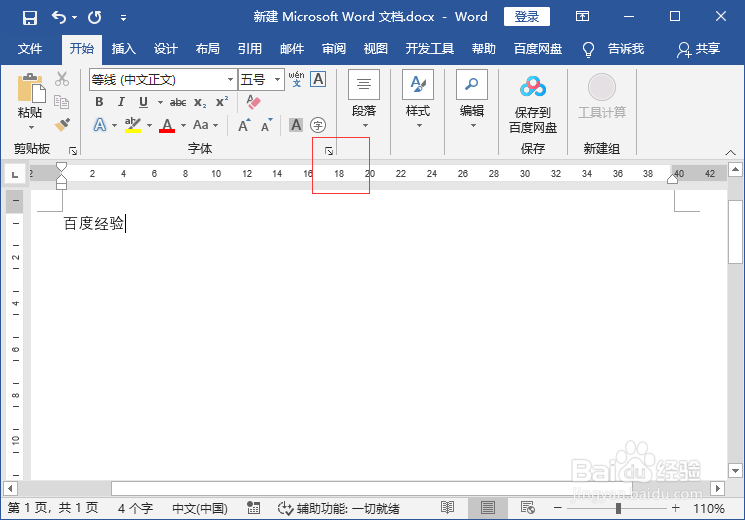Click the Cut scissors icon
The height and width of the screenshot is (520, 745).
(62, 79)
